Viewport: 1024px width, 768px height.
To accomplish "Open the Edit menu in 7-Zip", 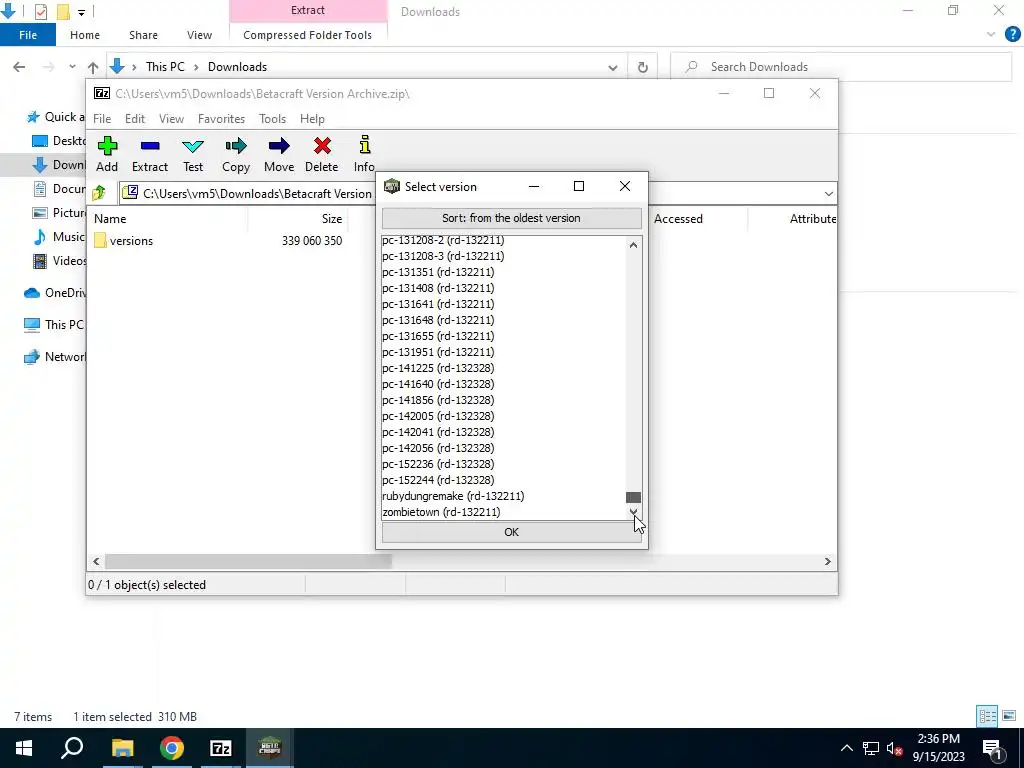I will click(135, 119).
